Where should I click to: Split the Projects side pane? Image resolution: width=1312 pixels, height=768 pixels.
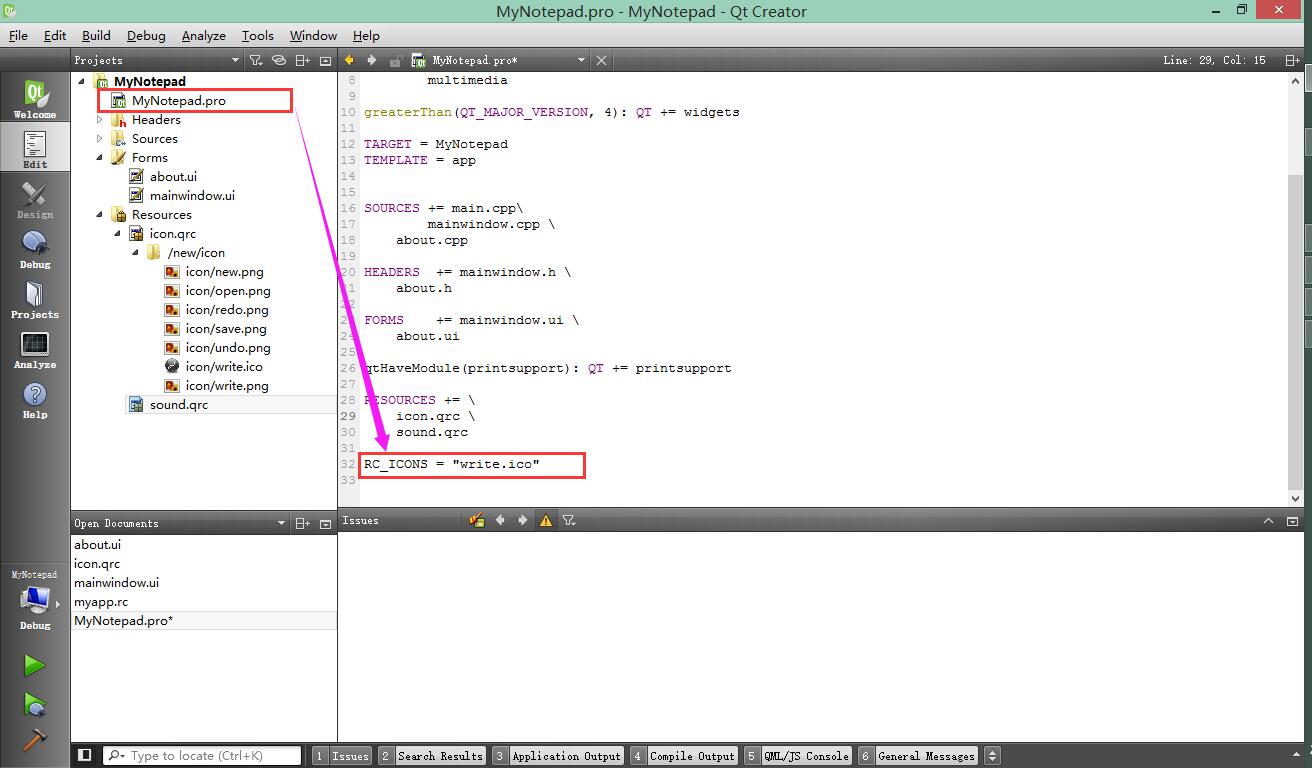[303, 60]
